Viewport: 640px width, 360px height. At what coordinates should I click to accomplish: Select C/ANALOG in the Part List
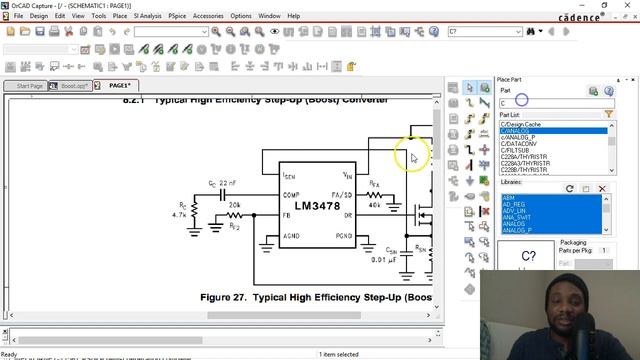point(553,131)
